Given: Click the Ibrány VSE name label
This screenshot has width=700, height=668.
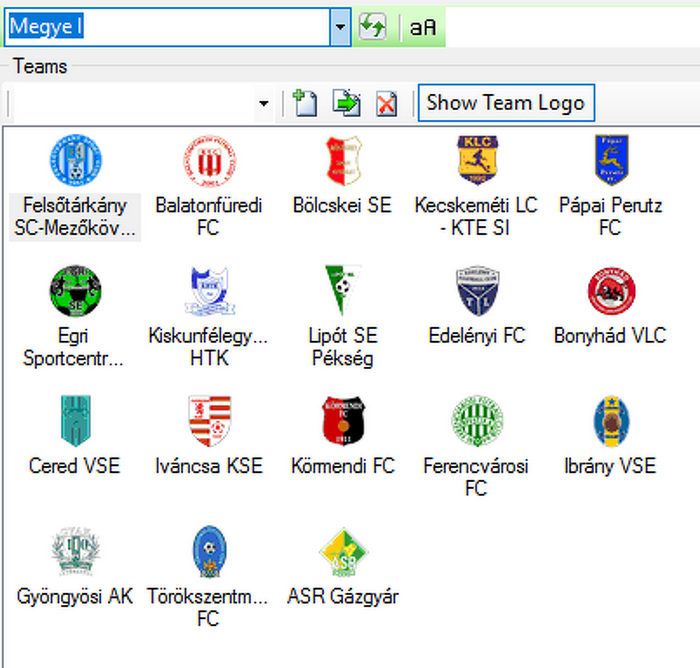Looking at the screenshot, I should tap(610, 466).
